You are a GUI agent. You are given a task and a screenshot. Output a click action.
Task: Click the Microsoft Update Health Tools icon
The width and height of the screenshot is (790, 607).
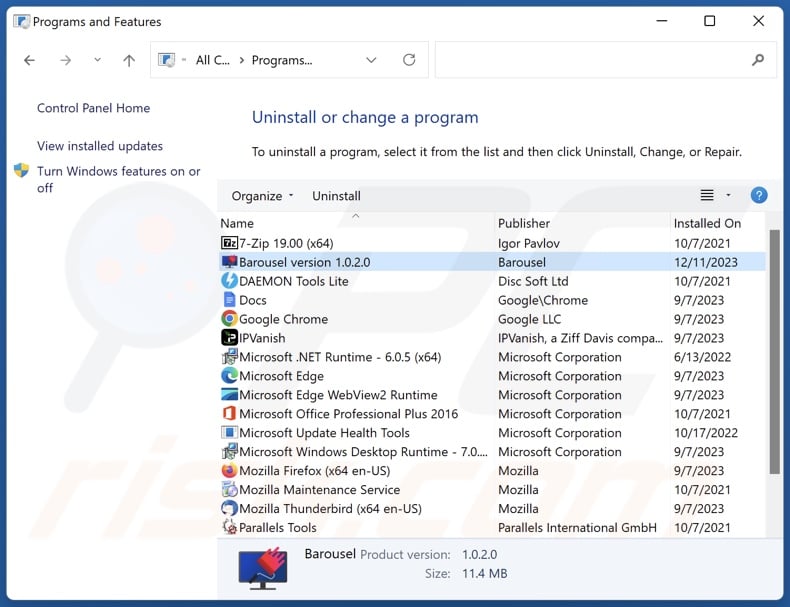(229, 433)
